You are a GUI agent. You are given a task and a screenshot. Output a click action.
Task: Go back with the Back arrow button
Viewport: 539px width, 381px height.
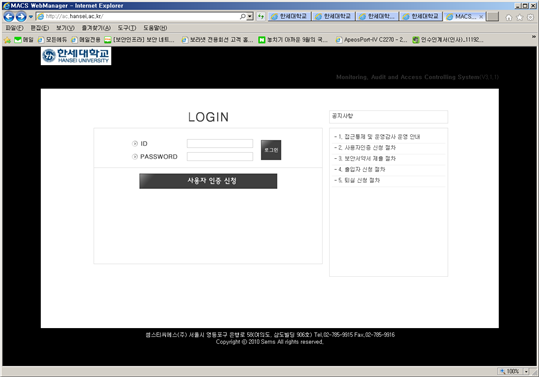pyautogui.click(x=9, y=17)
